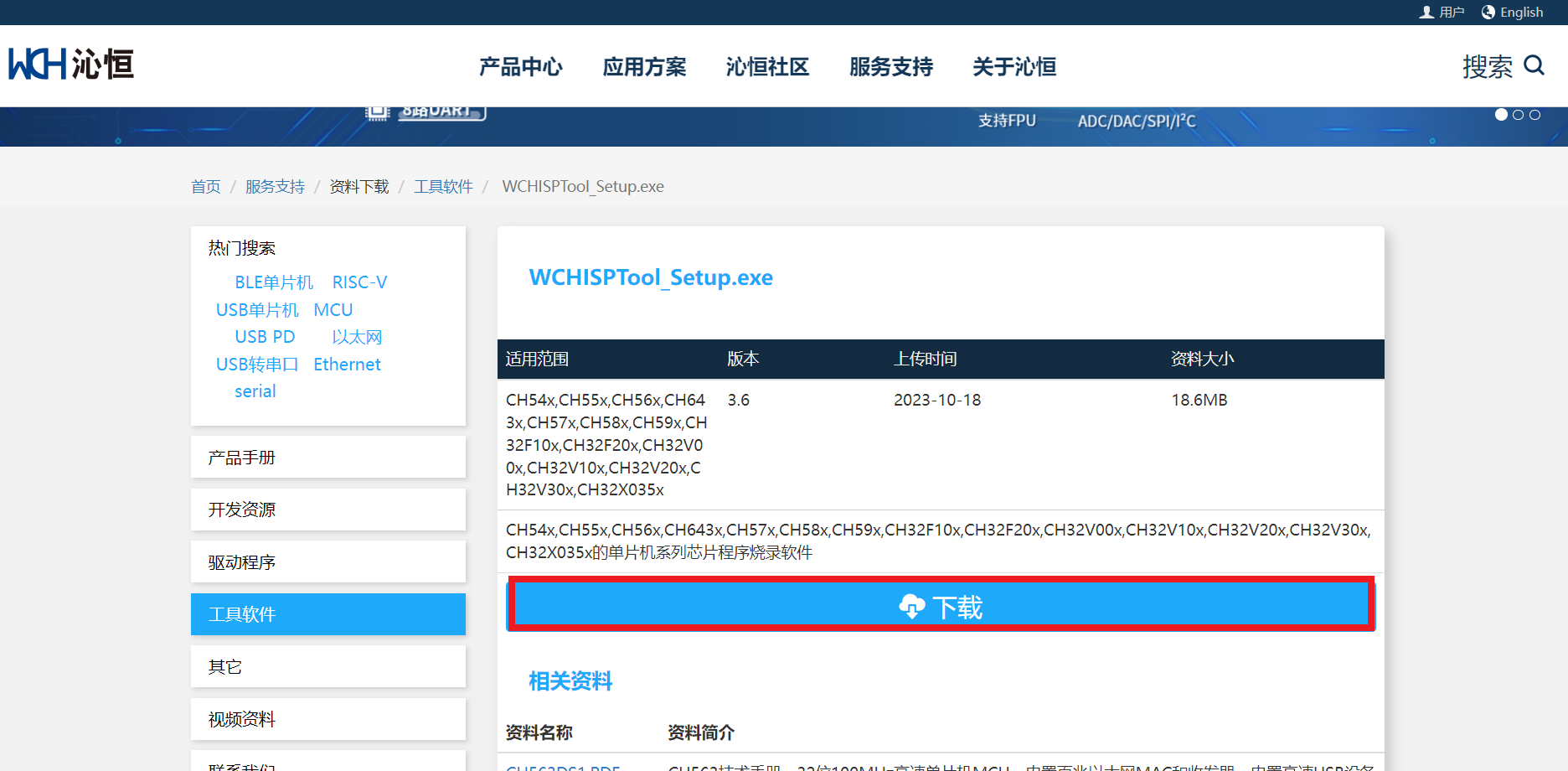Open 产品手册 sidebar category

click(x=328, y=457)
